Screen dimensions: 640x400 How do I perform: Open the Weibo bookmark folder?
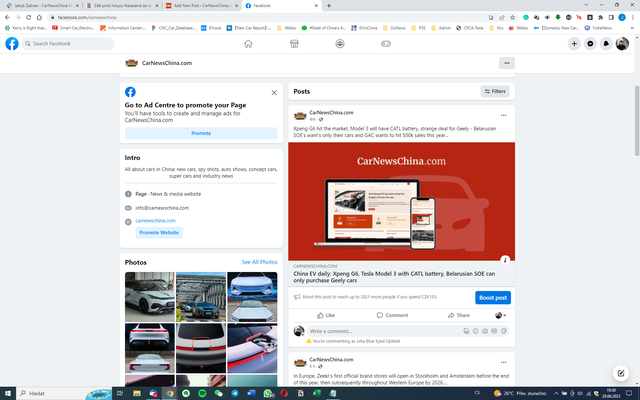point(287,28)
